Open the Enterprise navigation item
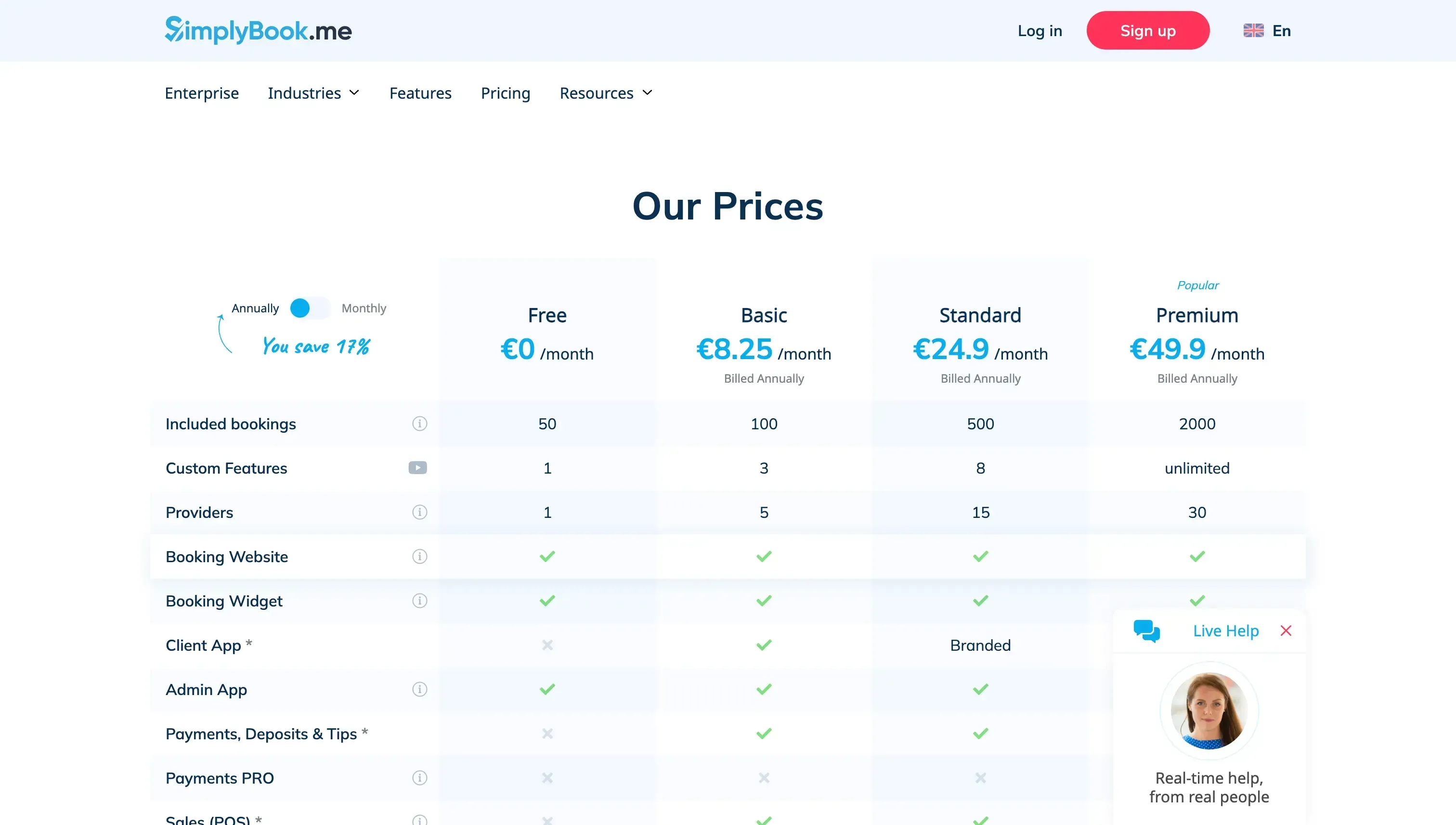 click(x=202, y=93)
